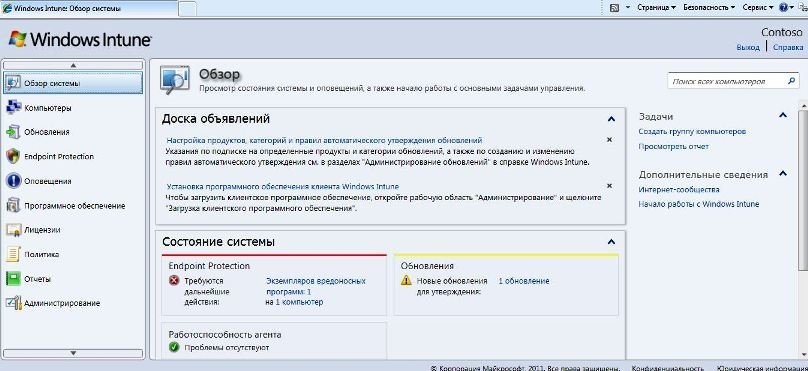
Task: Click the Работоспособность агента heading
Action: click(x=225, y=335)
